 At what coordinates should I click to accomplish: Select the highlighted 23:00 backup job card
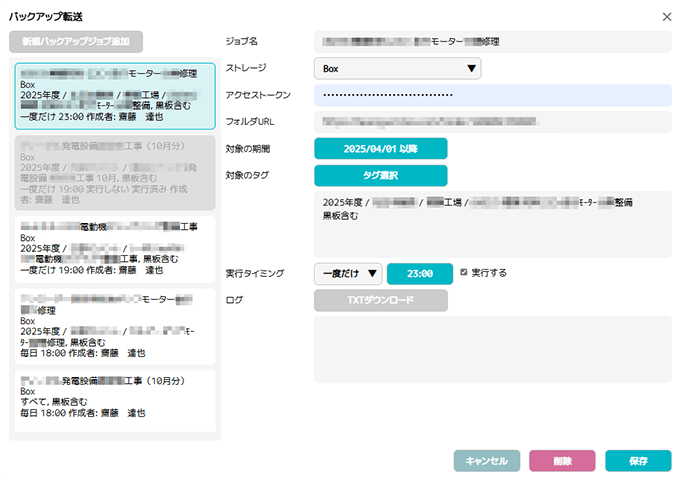pos(115,96)
